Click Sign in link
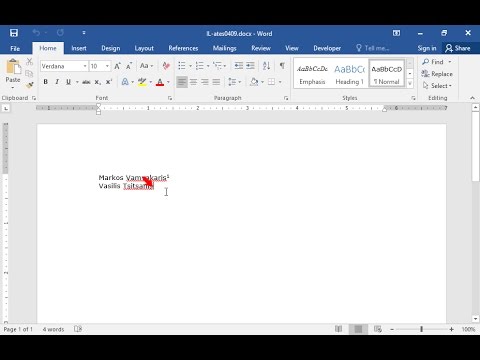480x360 pixels. click(x=427, y=48)
